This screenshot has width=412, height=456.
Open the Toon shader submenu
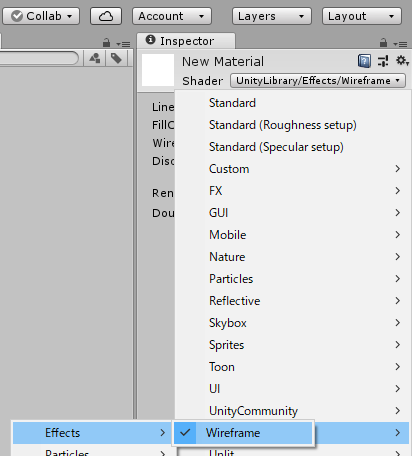pyautogui.click(x=292, y=367)
